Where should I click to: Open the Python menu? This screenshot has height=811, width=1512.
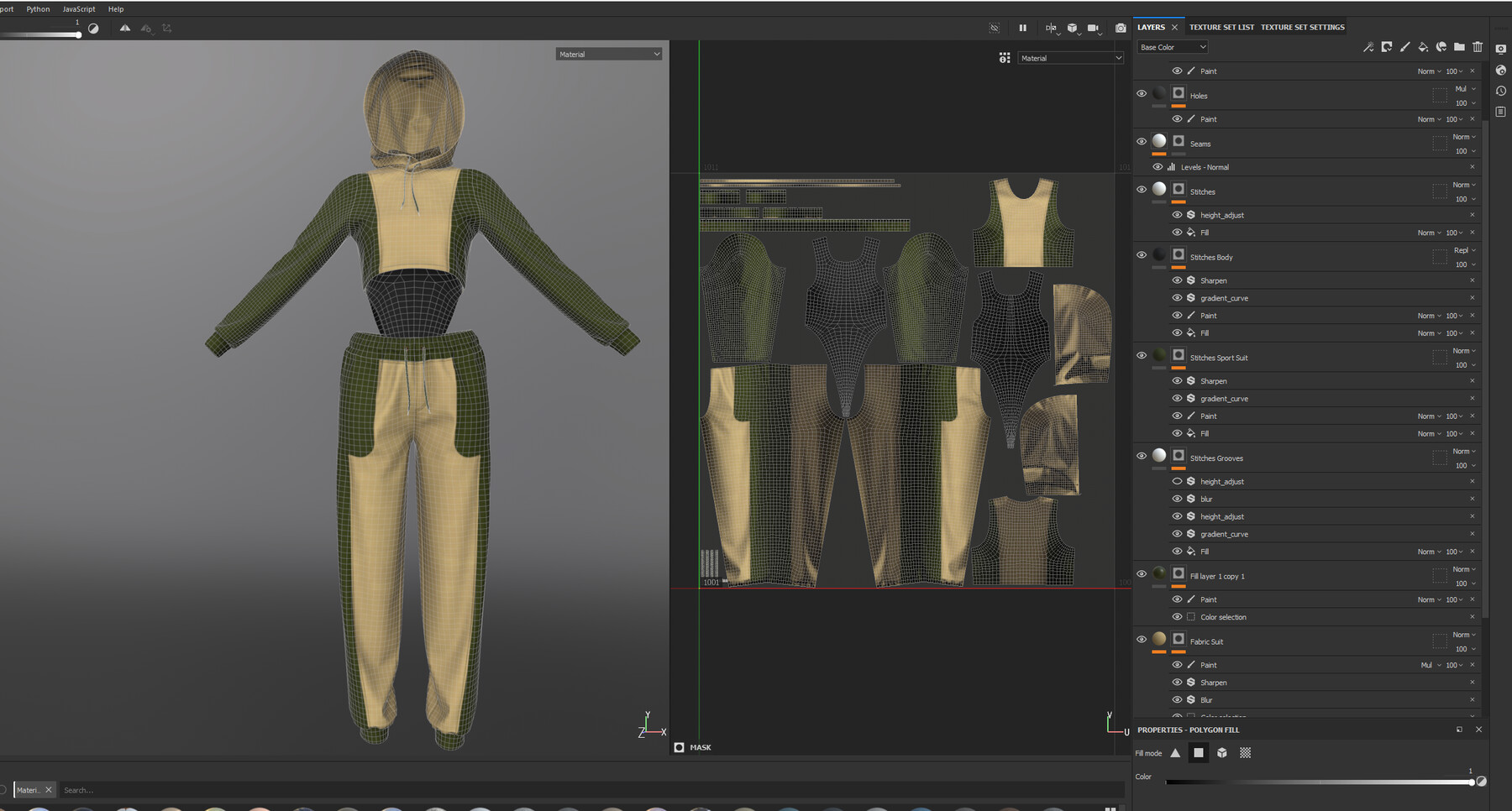pyautogui.click(x=38, y=8)
